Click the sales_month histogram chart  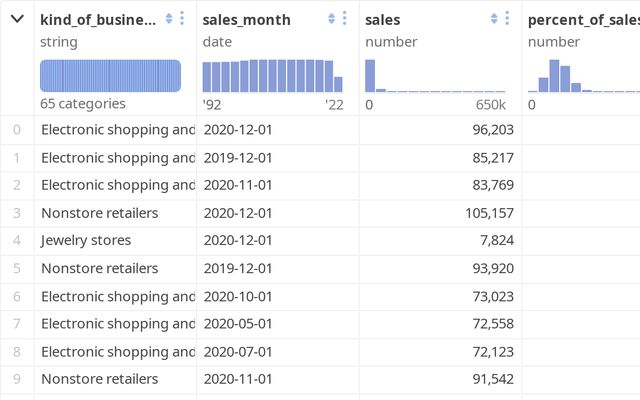pyautogui.click(x=272, y=76)
